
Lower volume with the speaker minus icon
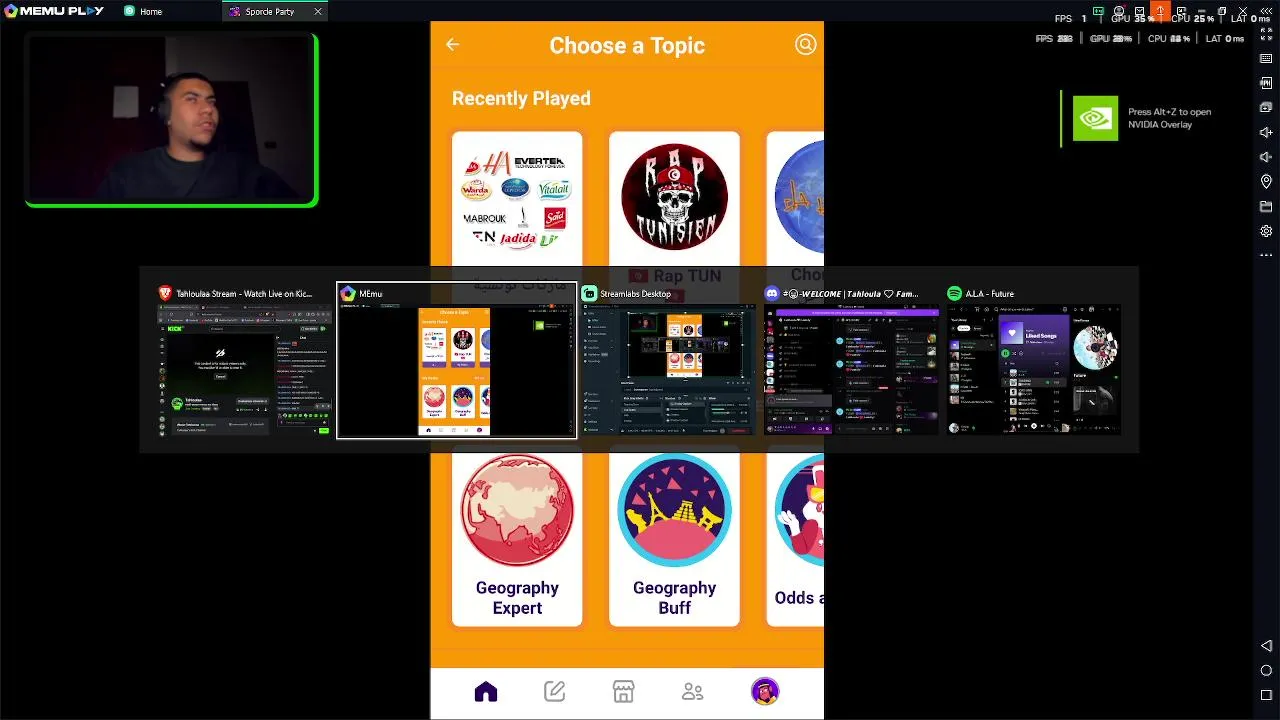click(x=1266, y=157)
